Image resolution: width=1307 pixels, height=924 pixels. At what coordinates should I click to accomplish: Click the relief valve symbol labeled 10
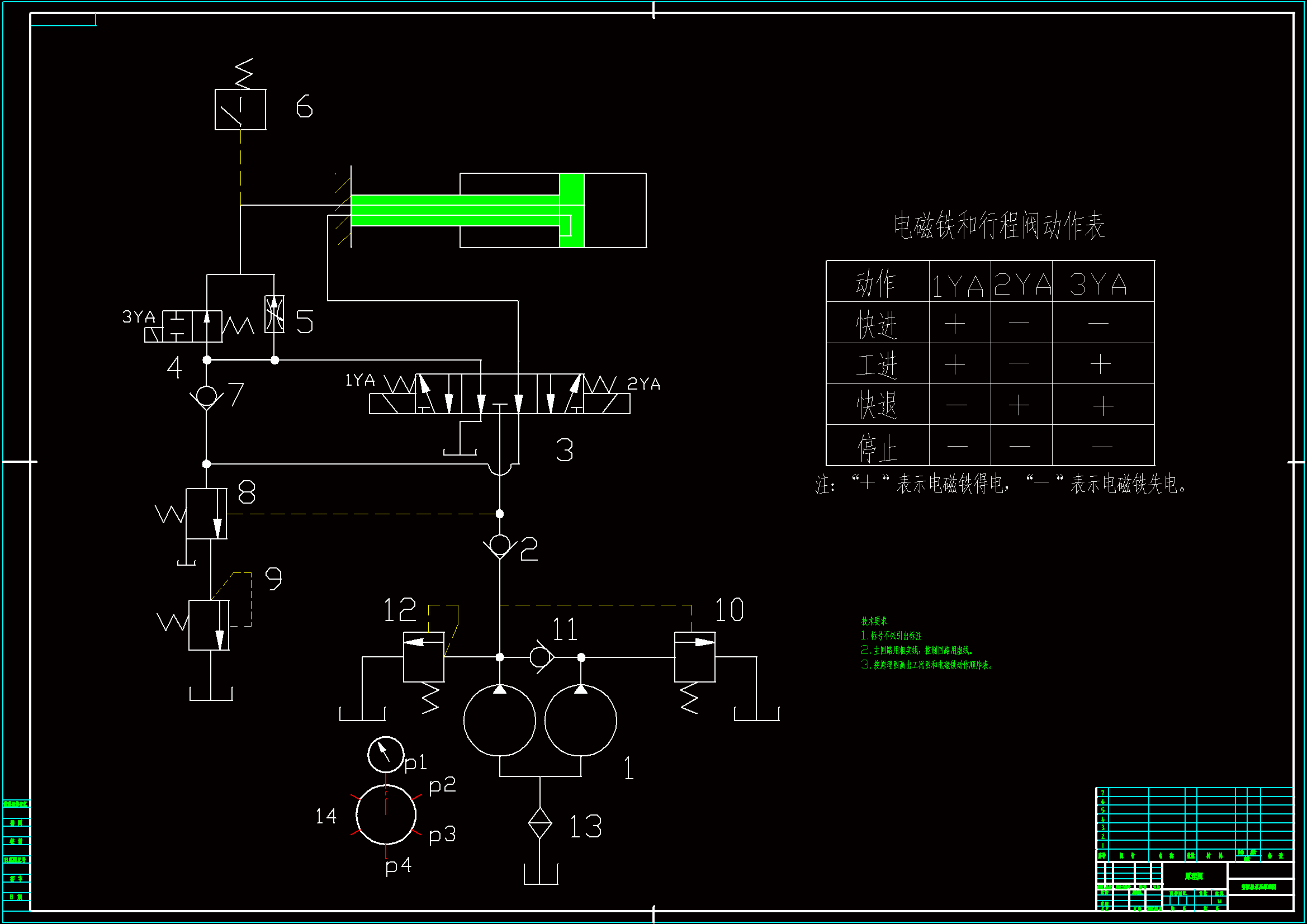coord(694,656)
